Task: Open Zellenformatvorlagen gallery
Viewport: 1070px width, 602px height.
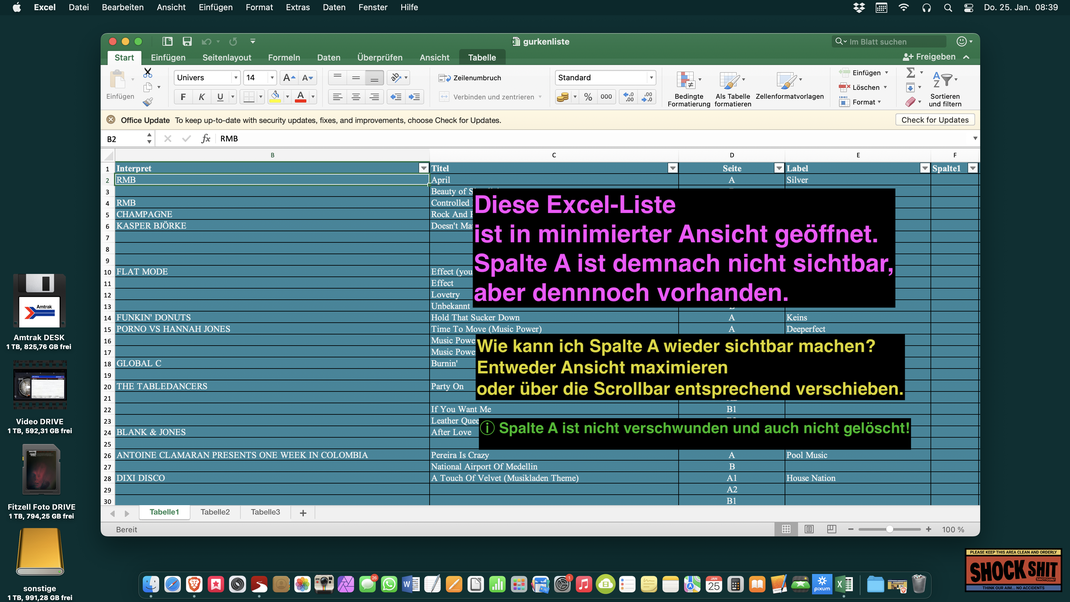Action: click(790, 86)
